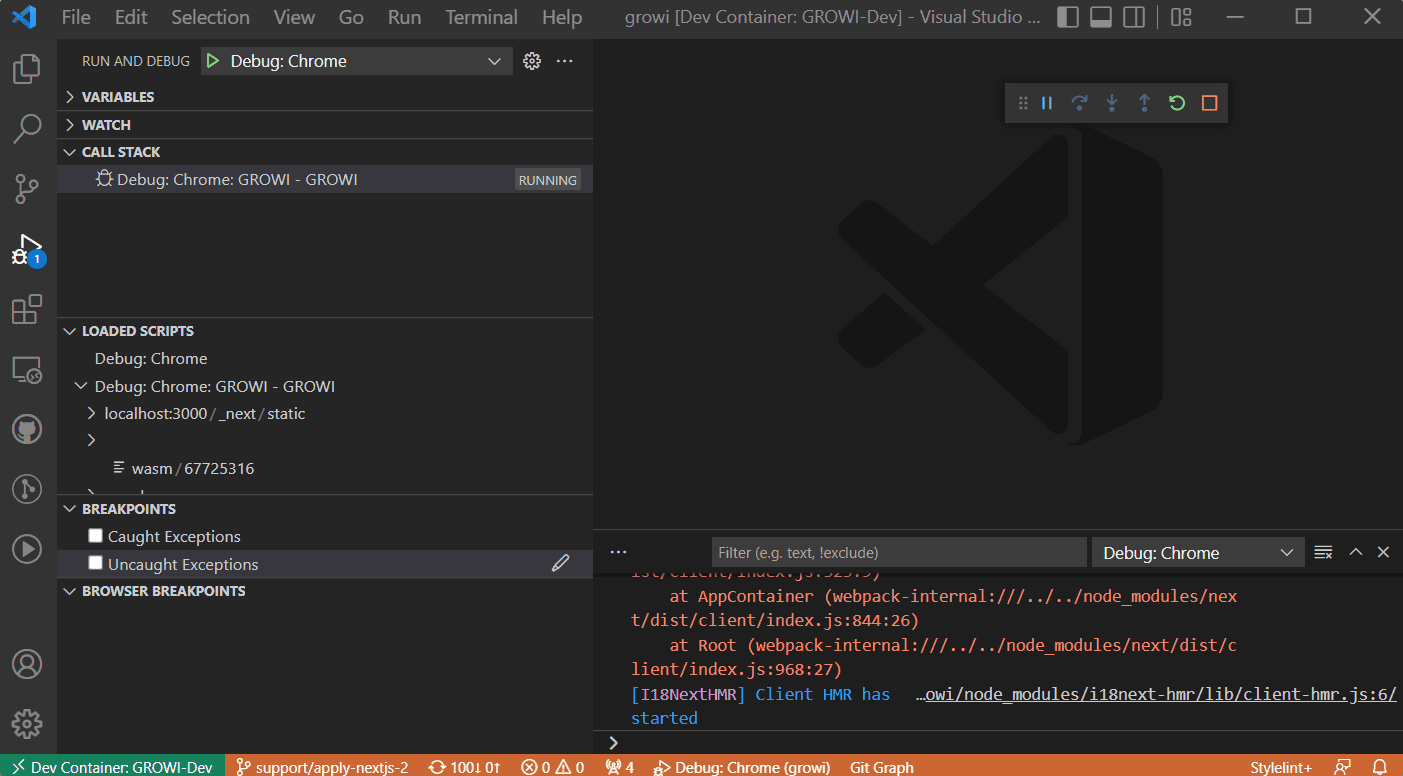
Task: Open the Search view icon
Action: point(27,128)
